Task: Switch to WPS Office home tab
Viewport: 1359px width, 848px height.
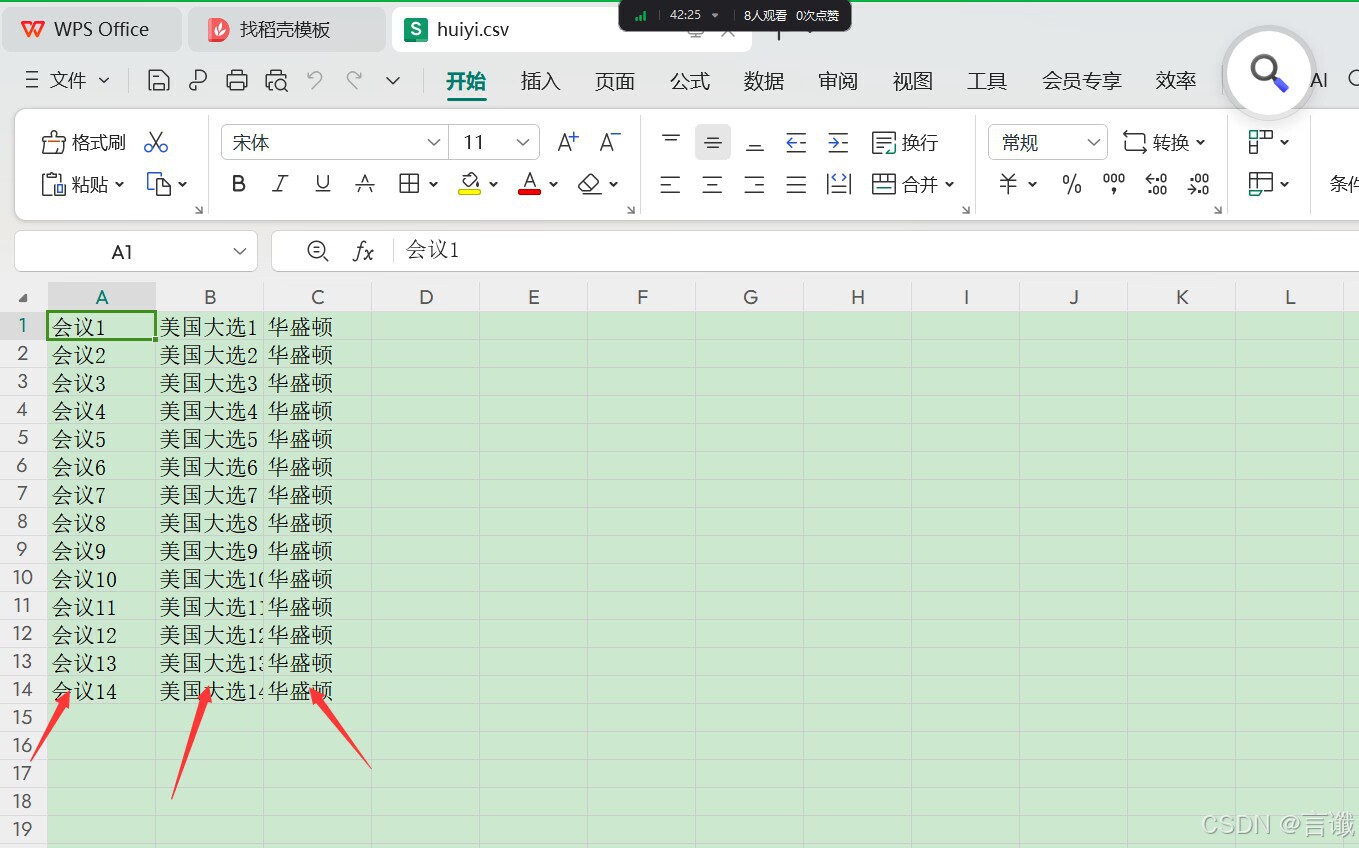Action: (92, 30)
